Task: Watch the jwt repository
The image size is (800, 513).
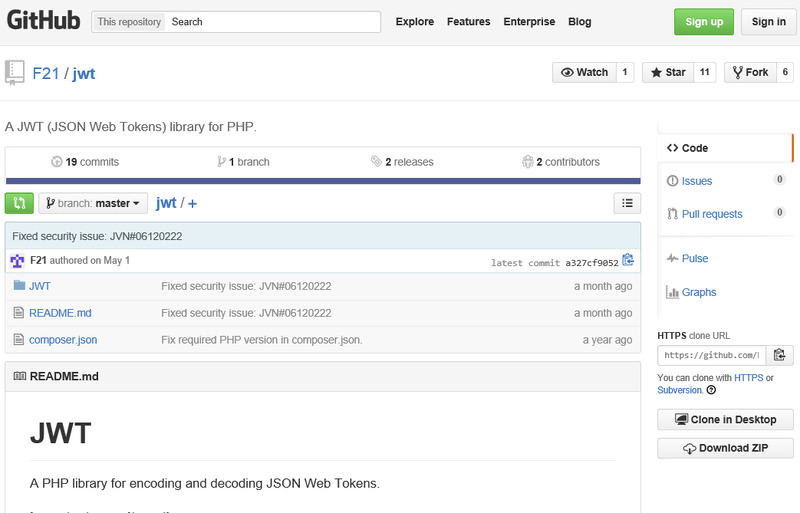Action: [x=585, y=72]
